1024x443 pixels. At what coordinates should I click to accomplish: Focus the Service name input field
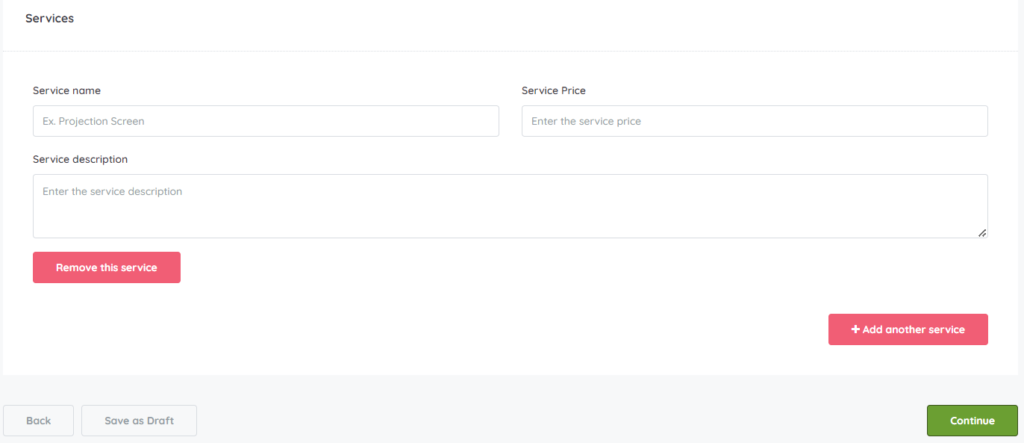click(x=265, y=121)
